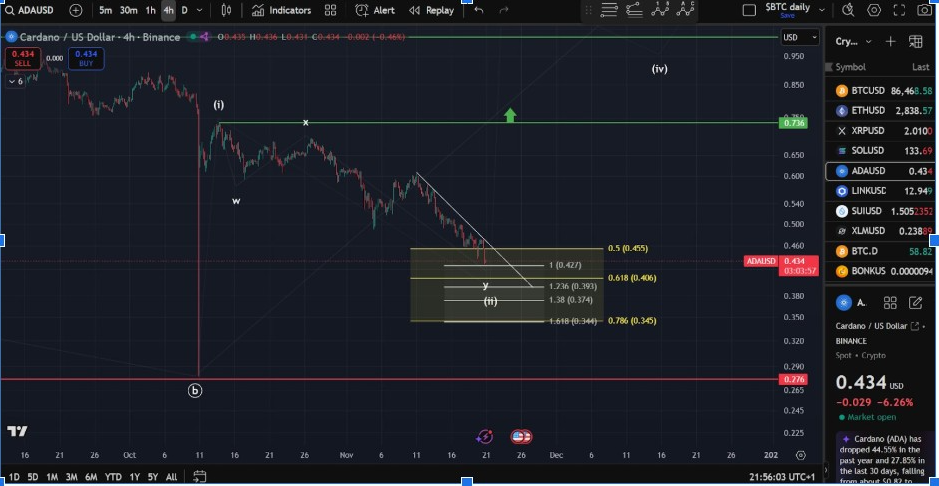Click the blue BUY 0.434 button
Image resolution: width=939 pixels, height=486 pixels.
click(x=86, y=58)
